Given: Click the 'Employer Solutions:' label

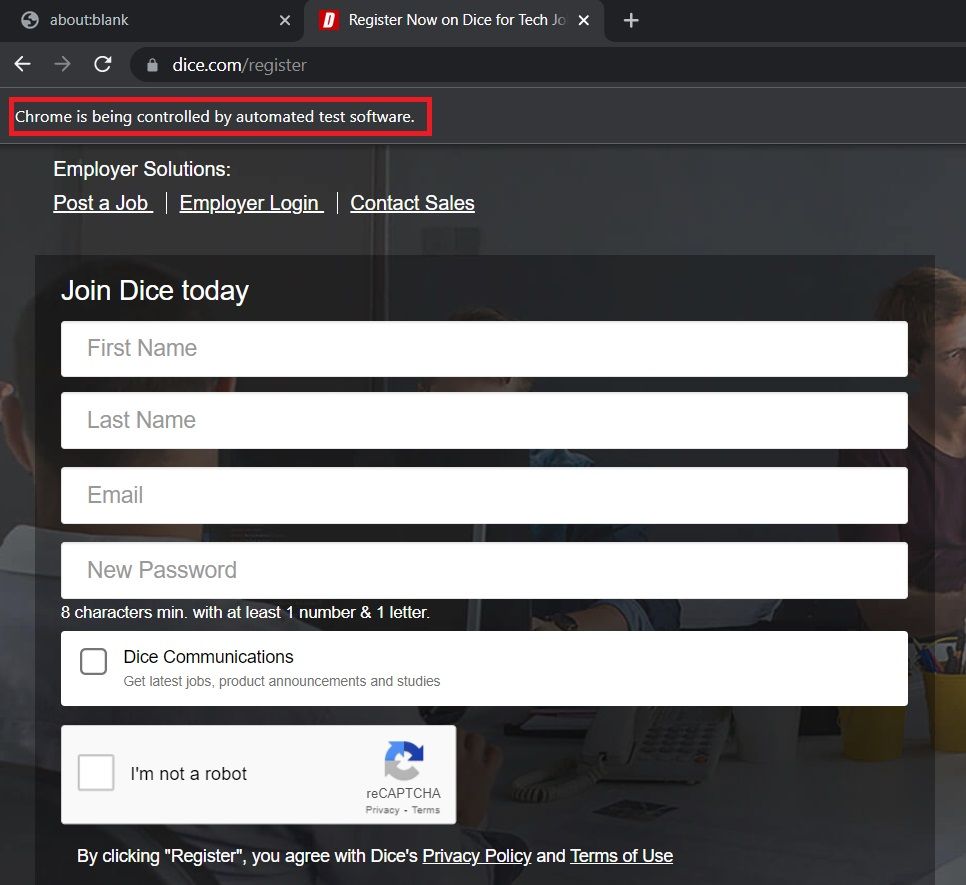Looking at the screenshot, I should click(142, 169).
